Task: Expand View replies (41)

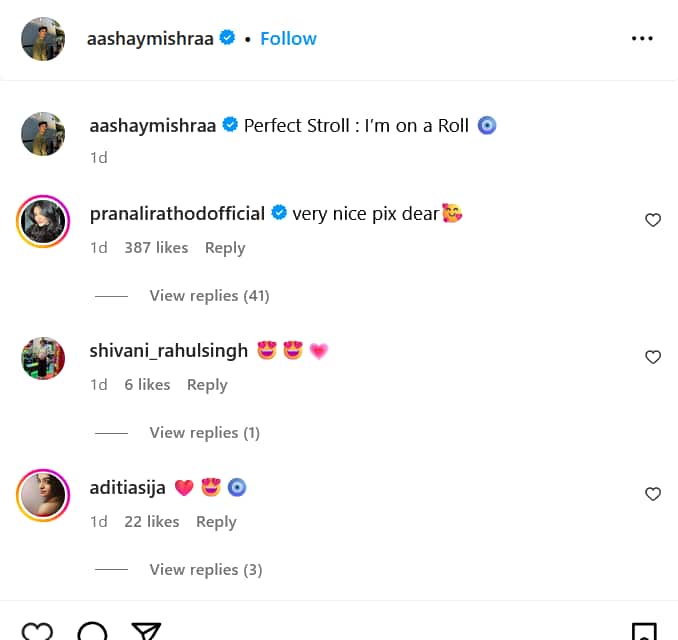Action: click(x=209, y=296)
